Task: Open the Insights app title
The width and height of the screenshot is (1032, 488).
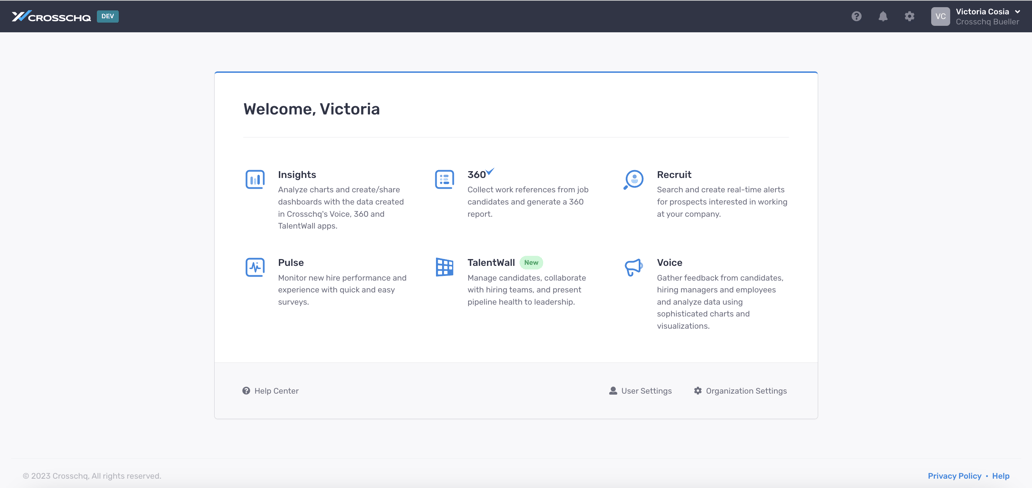Action: [x=297, y=175]
